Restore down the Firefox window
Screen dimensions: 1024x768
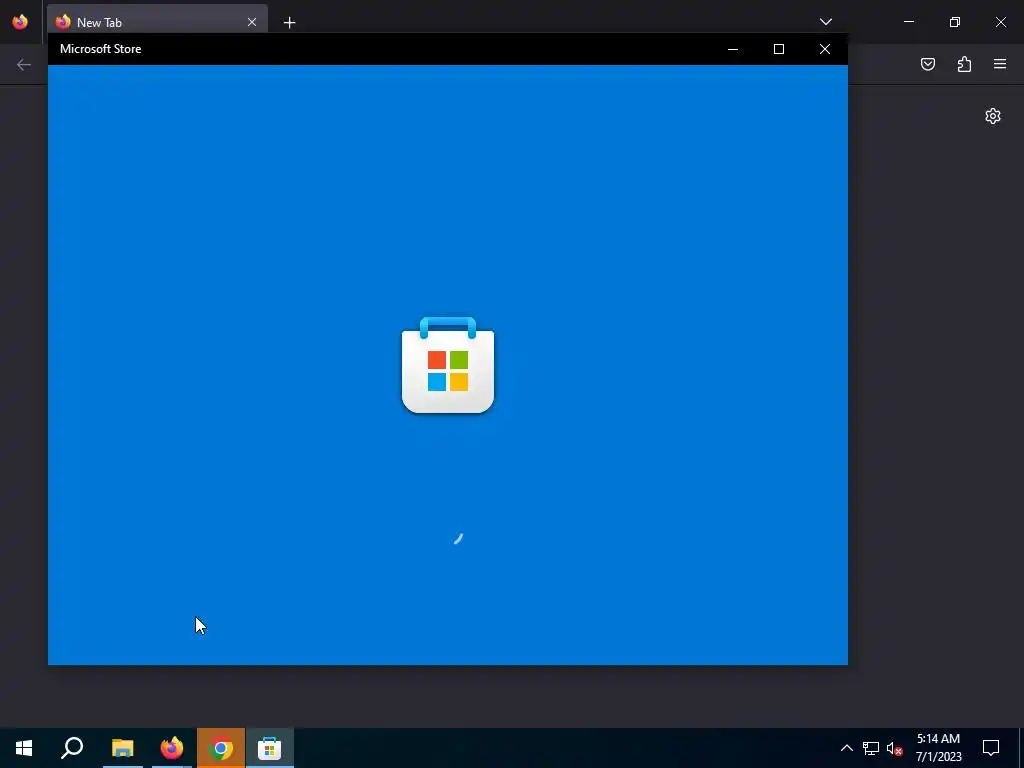(955, 22)
